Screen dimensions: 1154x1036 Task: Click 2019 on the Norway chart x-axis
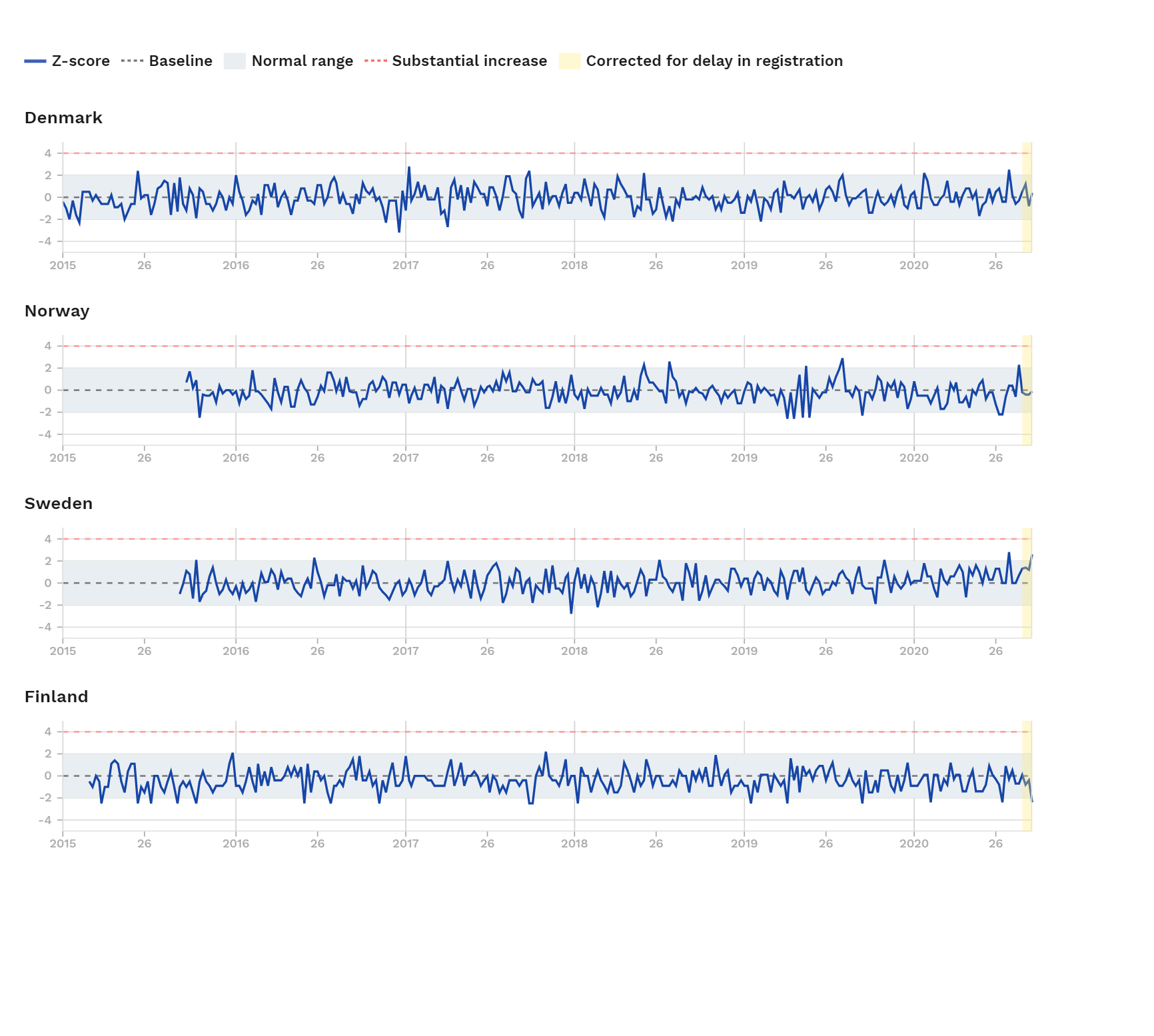tap(744, 458)
